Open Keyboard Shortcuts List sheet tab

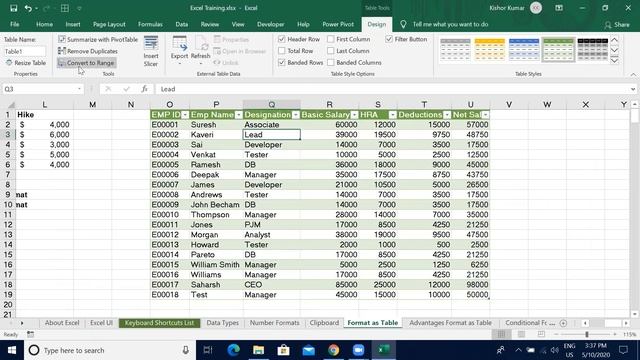pos(160,323)
